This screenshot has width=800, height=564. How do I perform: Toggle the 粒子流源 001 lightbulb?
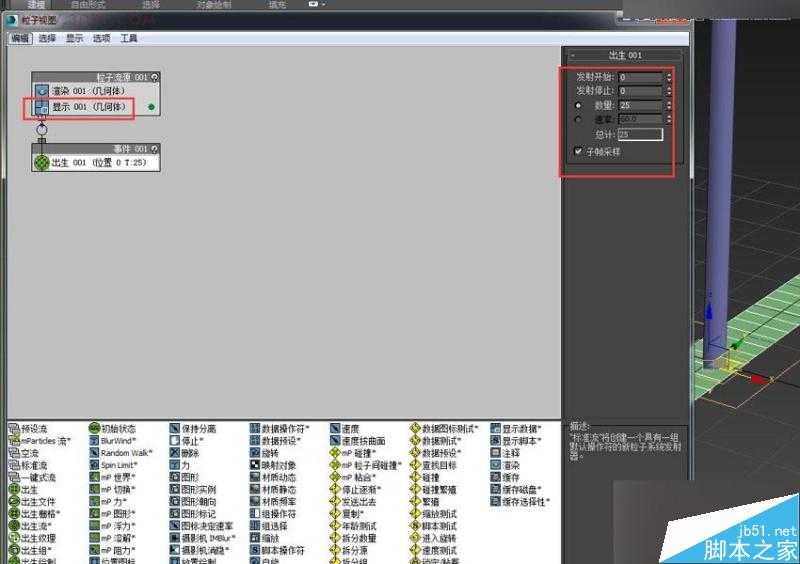click(x=155, y=77)
